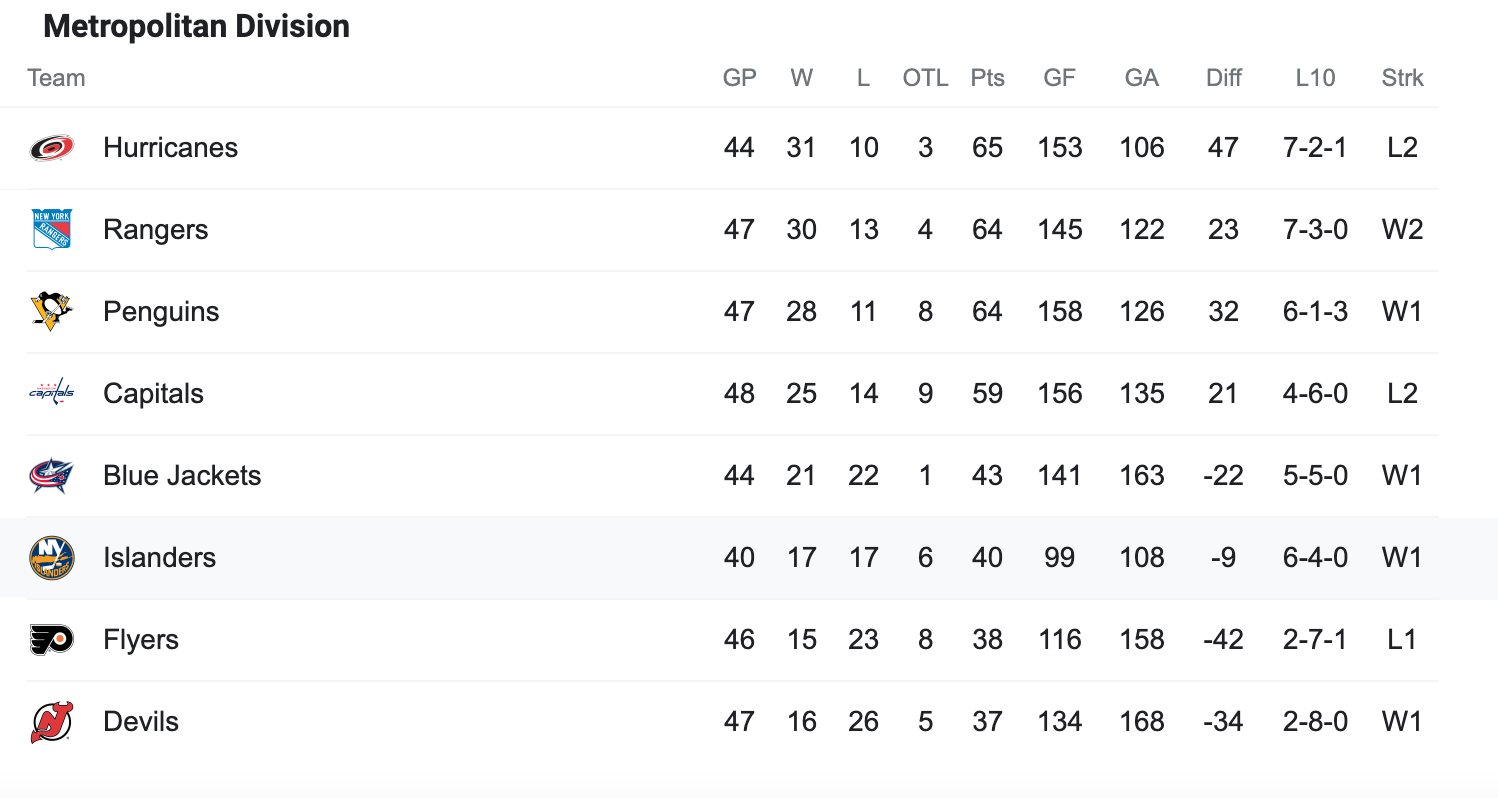The height and width of the screenshot is (798, 1498).
Task: Click the Pts column header
Action: pyautogui.click(x=987, y=78)
